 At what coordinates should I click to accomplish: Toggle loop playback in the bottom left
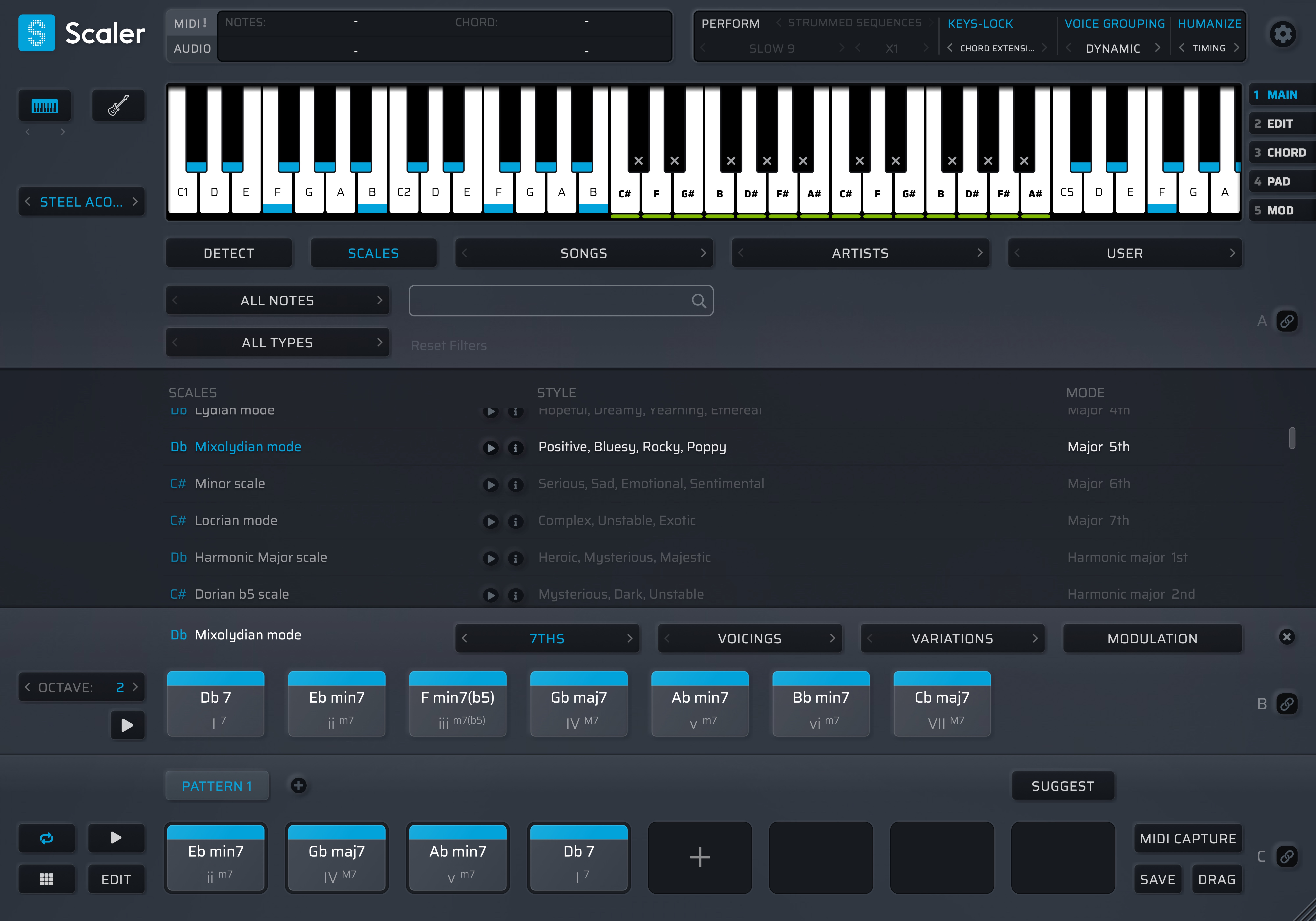coord(46,838)
